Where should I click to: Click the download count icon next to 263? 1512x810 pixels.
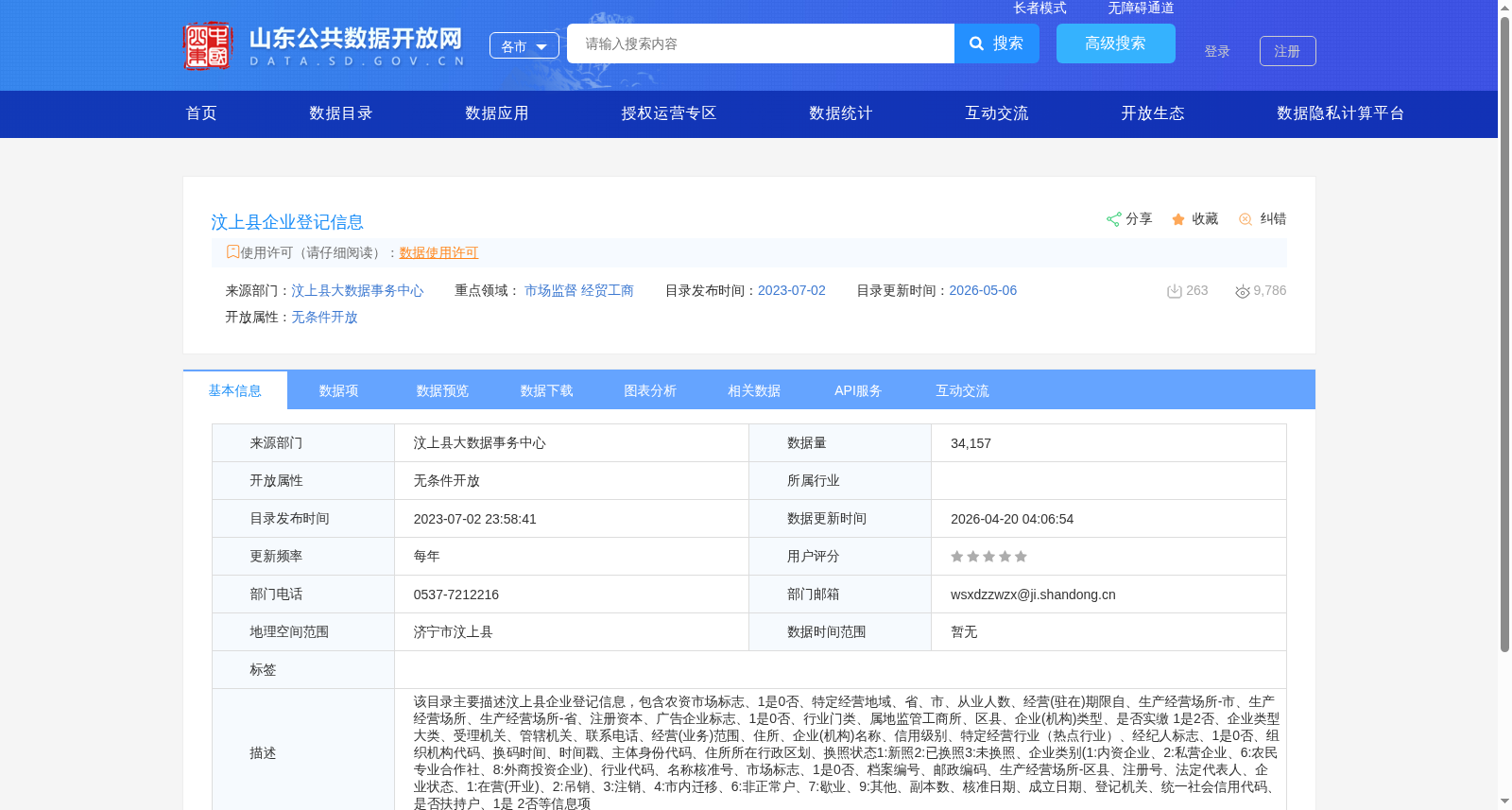[x=1175, y=291]
